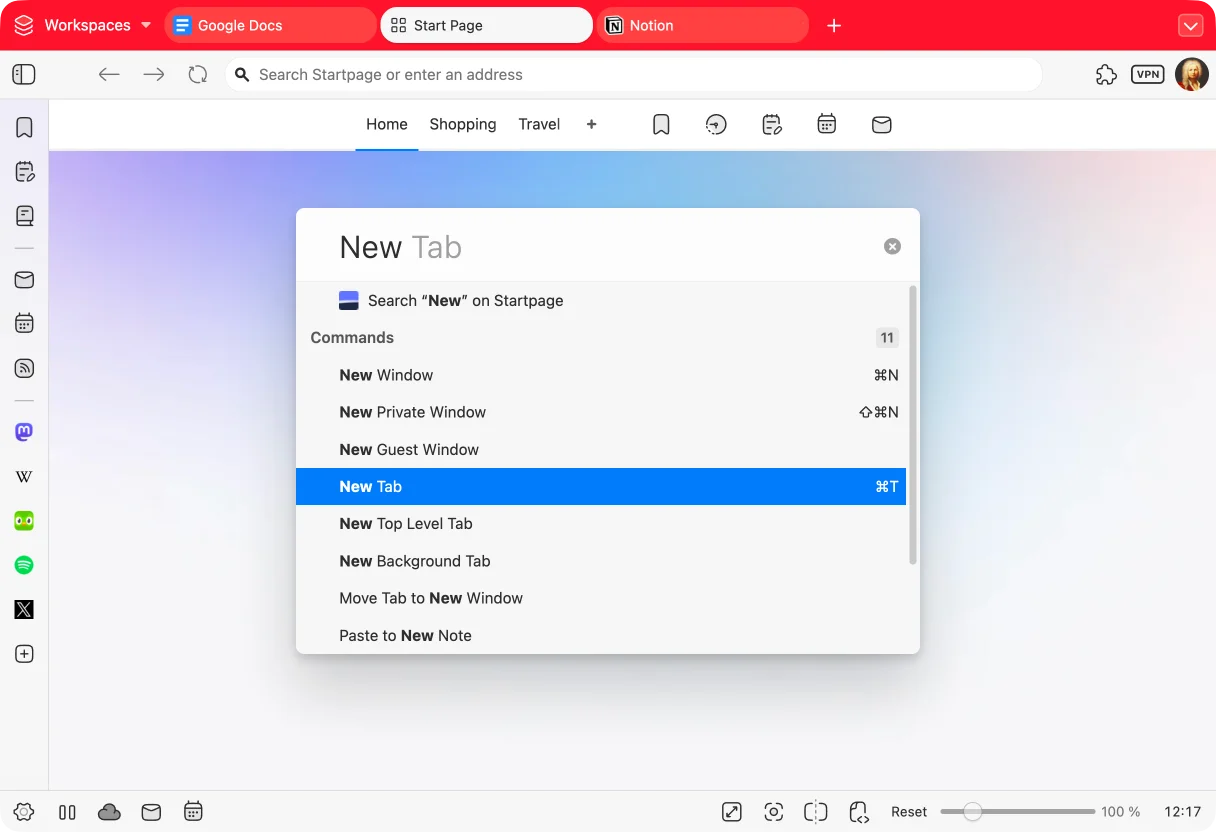Click the Extensions puzzle icon
The height and width of the screenshot is (832, 1216).
pyautogui.click(x=1106, y=75)
